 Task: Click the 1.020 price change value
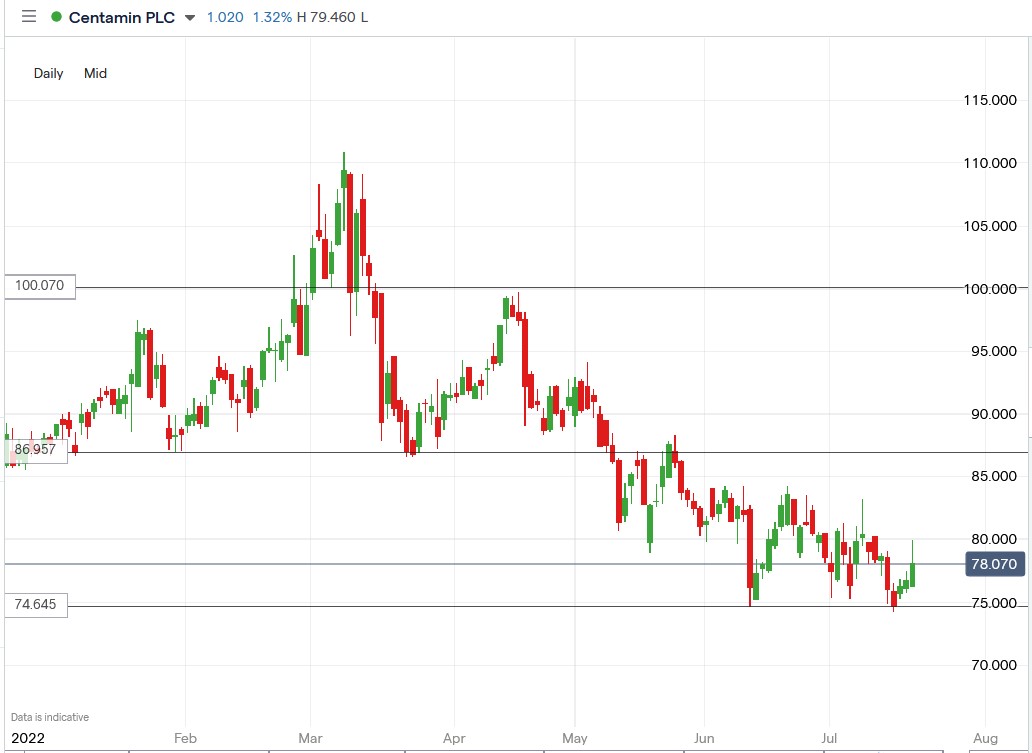(x=225, y=17)
